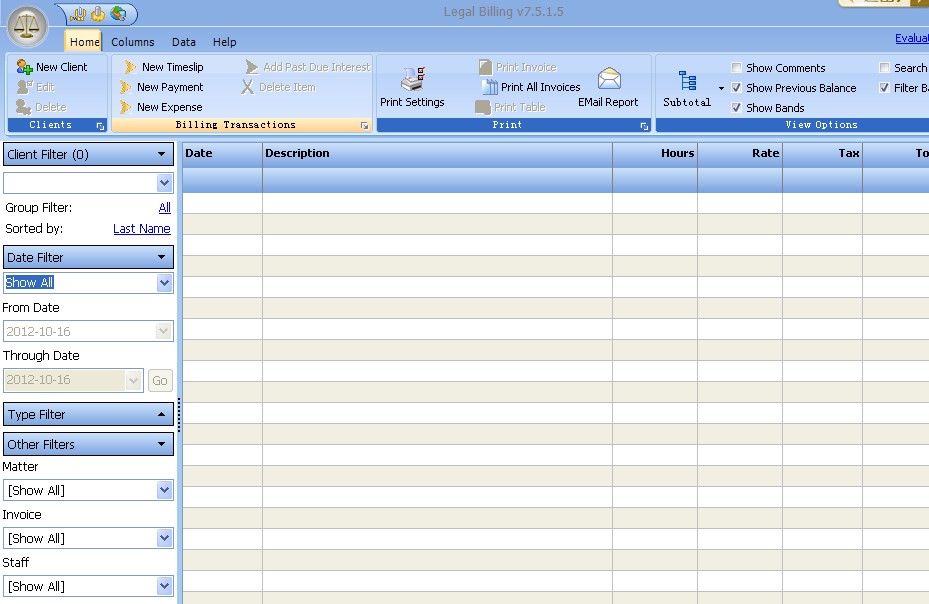Click the New Payment icon

pyautogui.click(x=126, y=87)
